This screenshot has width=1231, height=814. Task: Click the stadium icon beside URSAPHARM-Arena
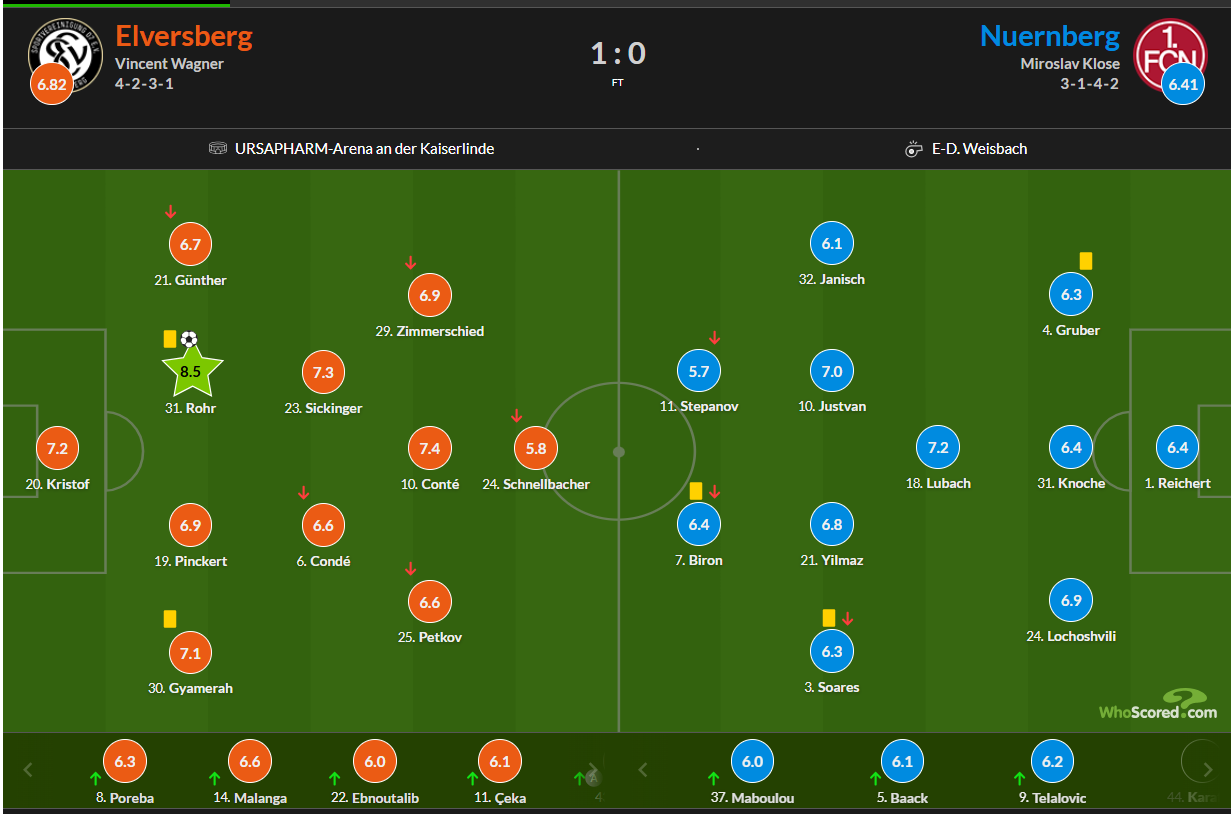218,149
